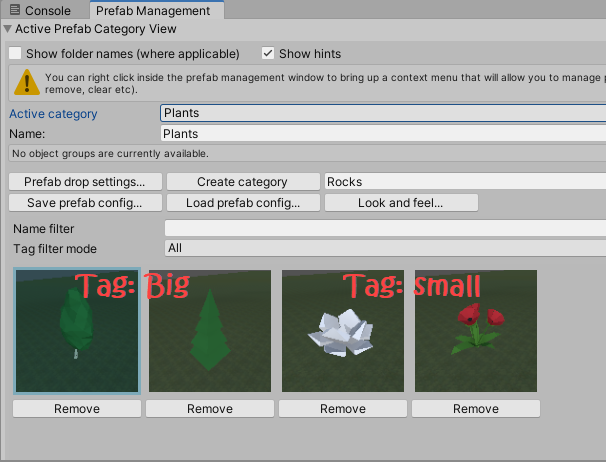Click 'No object groups are currently available' text
This screenshot has width=606, height=462.
pyautogui.click(x=110, y=153)
